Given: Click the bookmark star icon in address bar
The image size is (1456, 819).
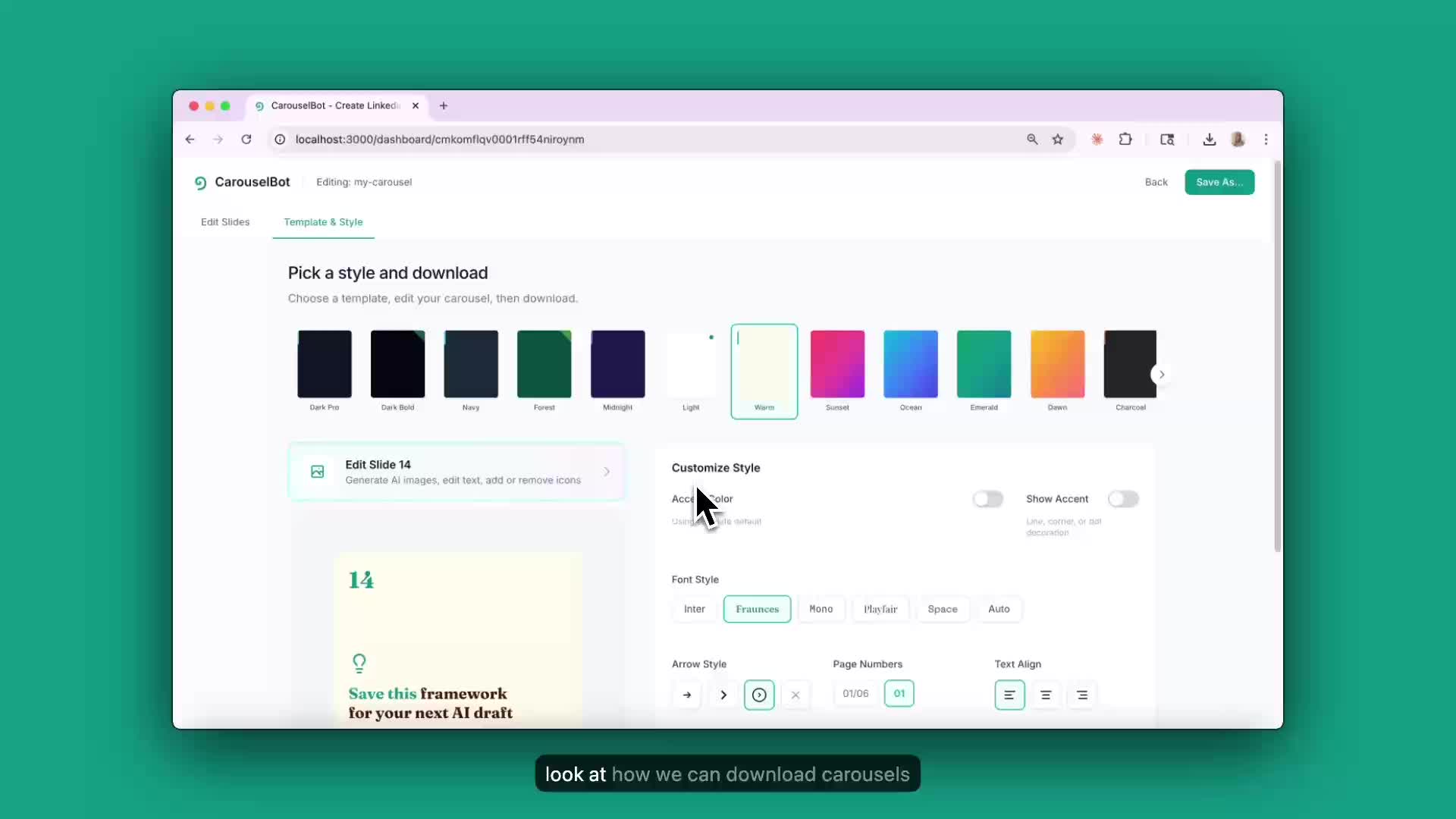Looking at the screenshot, I should [x=1058, y=140].
